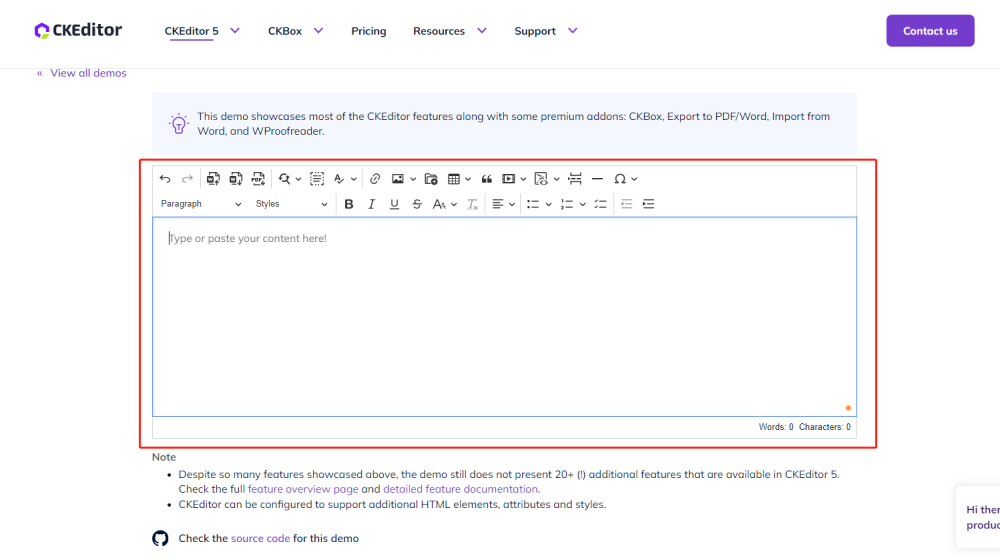Export content to Word

(236, 179)
